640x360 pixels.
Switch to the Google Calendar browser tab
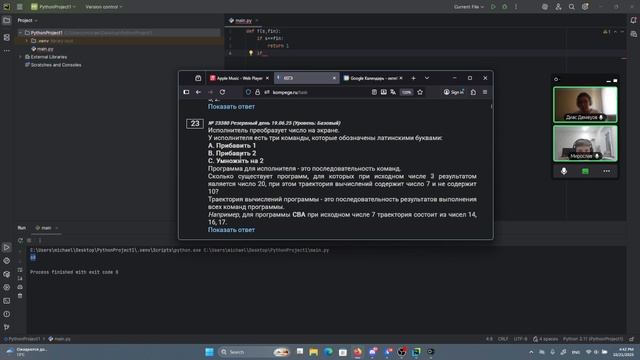[x=373, y=78]
